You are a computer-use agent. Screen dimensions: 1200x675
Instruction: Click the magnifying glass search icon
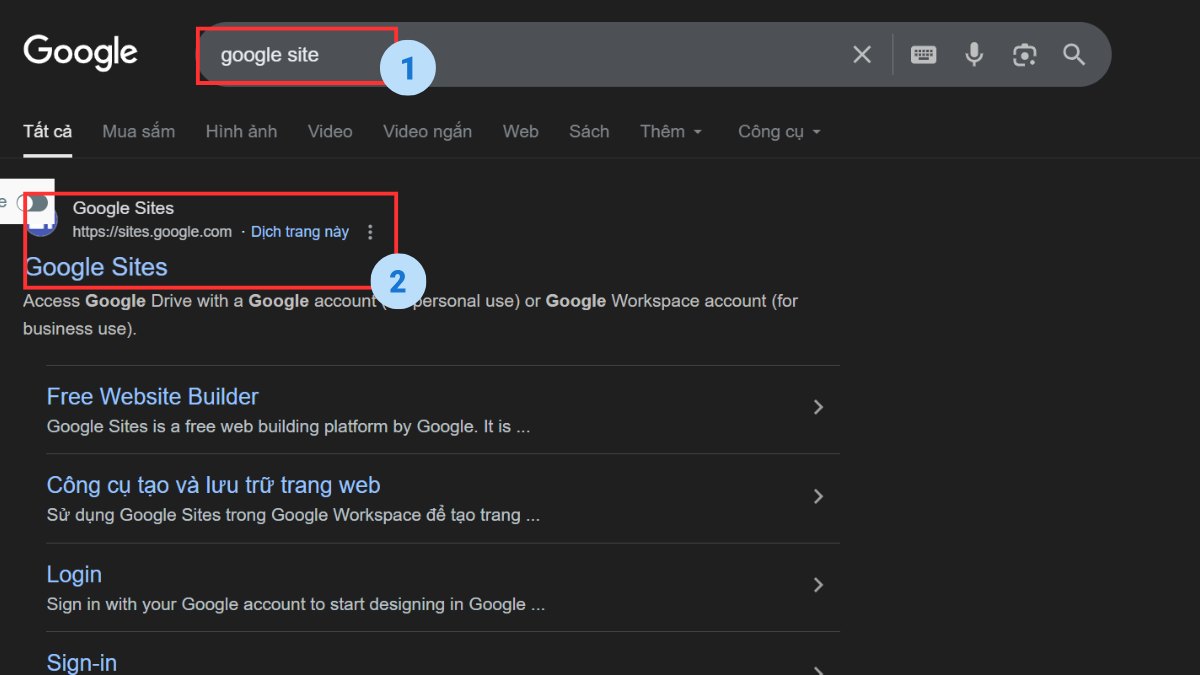tap(1074, 55)
